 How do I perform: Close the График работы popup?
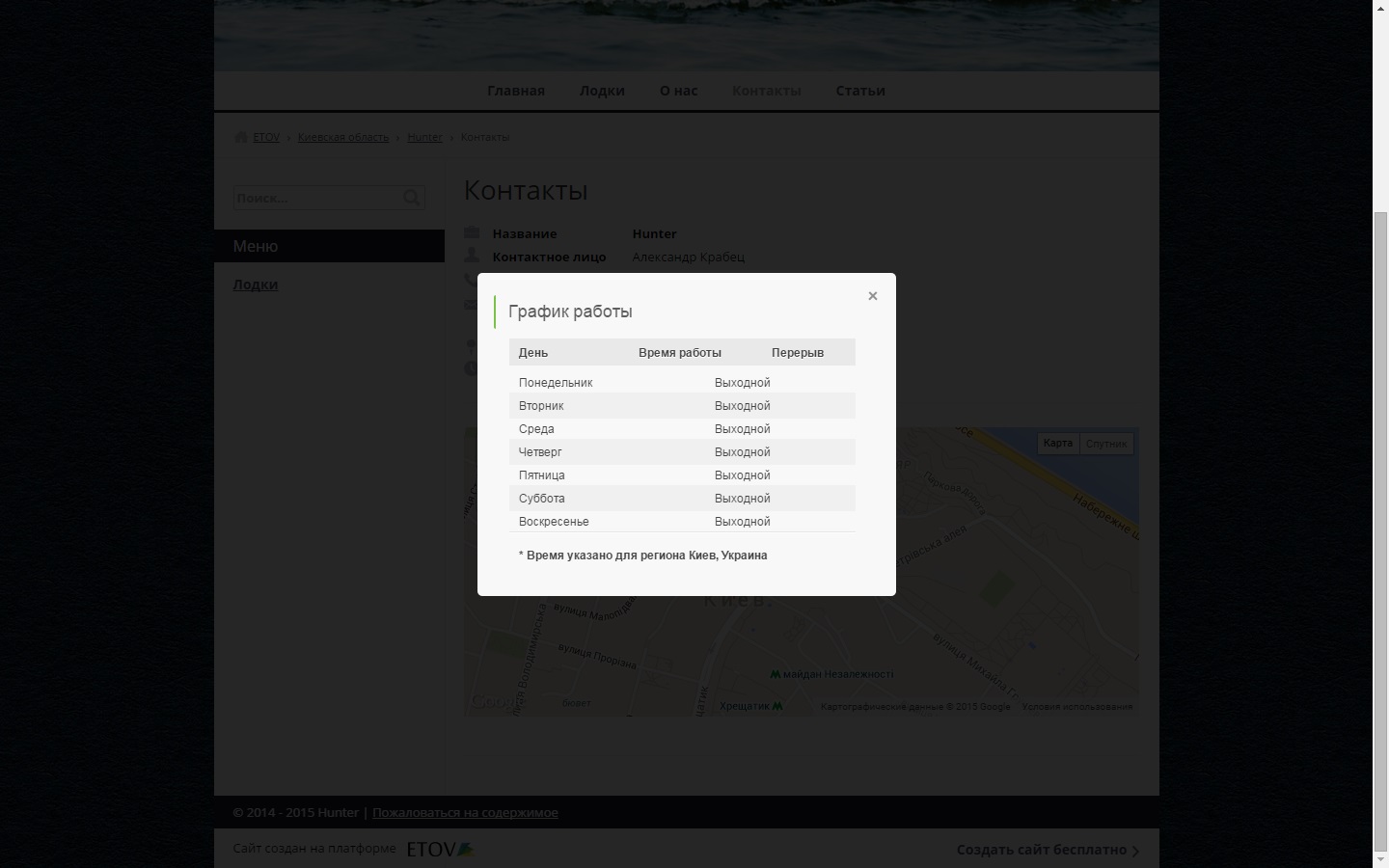tap(872, 296)
